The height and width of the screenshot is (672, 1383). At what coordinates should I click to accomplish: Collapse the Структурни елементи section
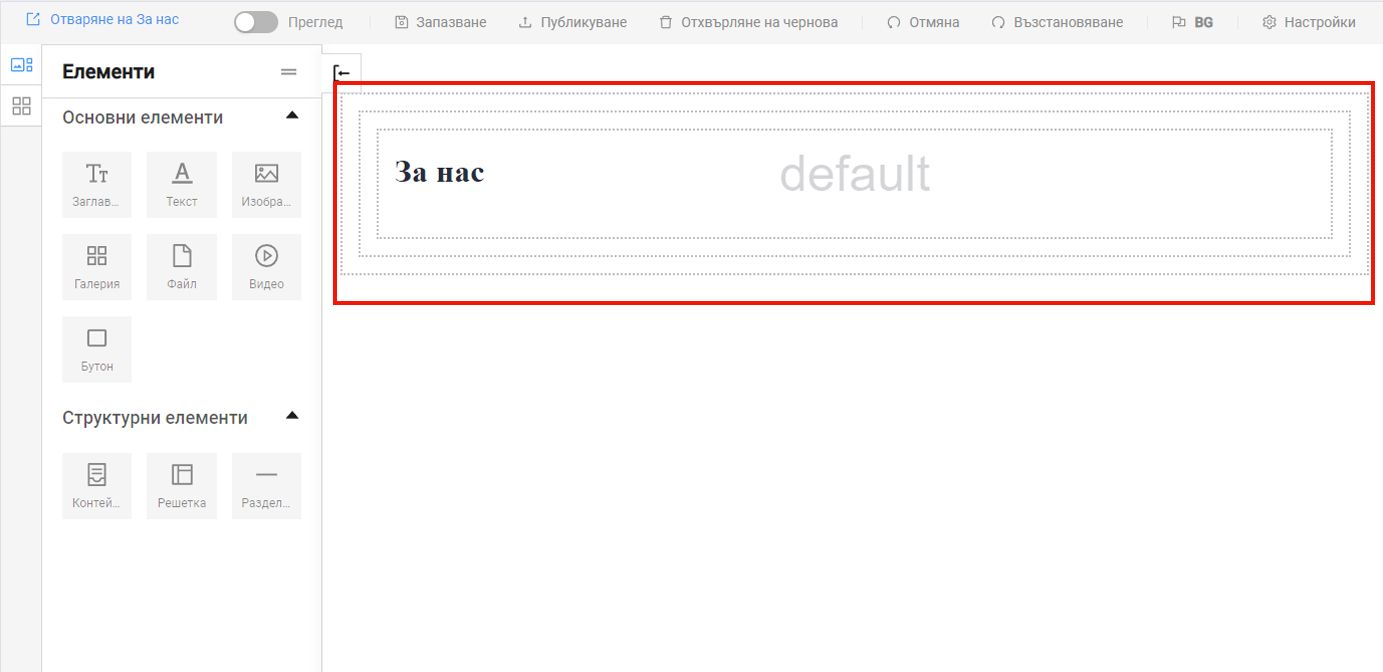coord(291,416)
